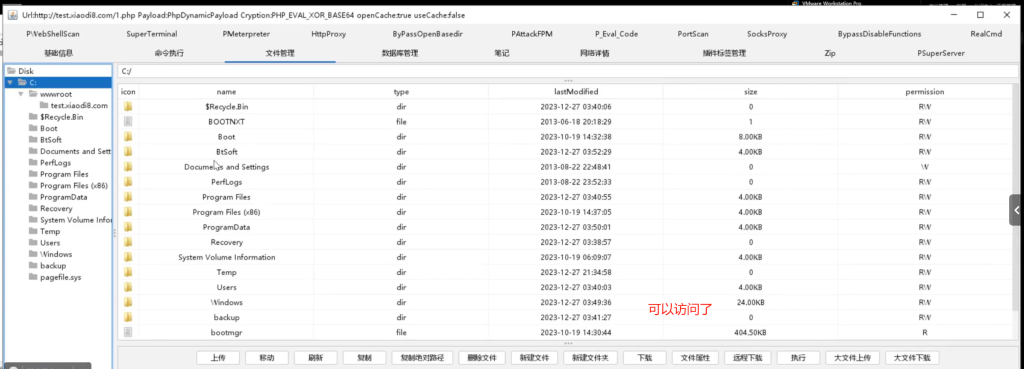Select Users folder in directory tree

point(50,243)
